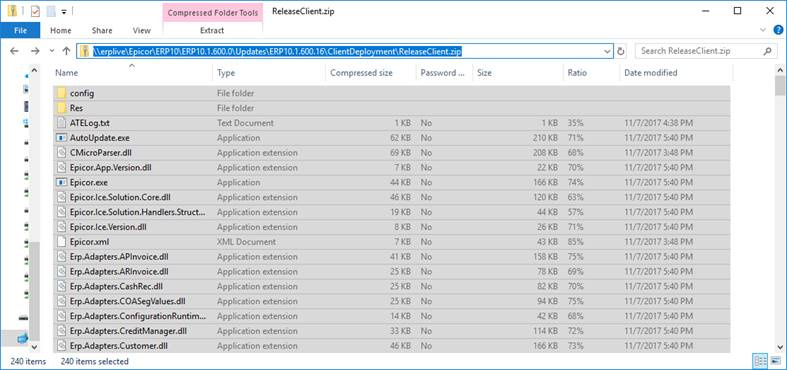Select the Epicor.exe application icon

coord(61,182)
